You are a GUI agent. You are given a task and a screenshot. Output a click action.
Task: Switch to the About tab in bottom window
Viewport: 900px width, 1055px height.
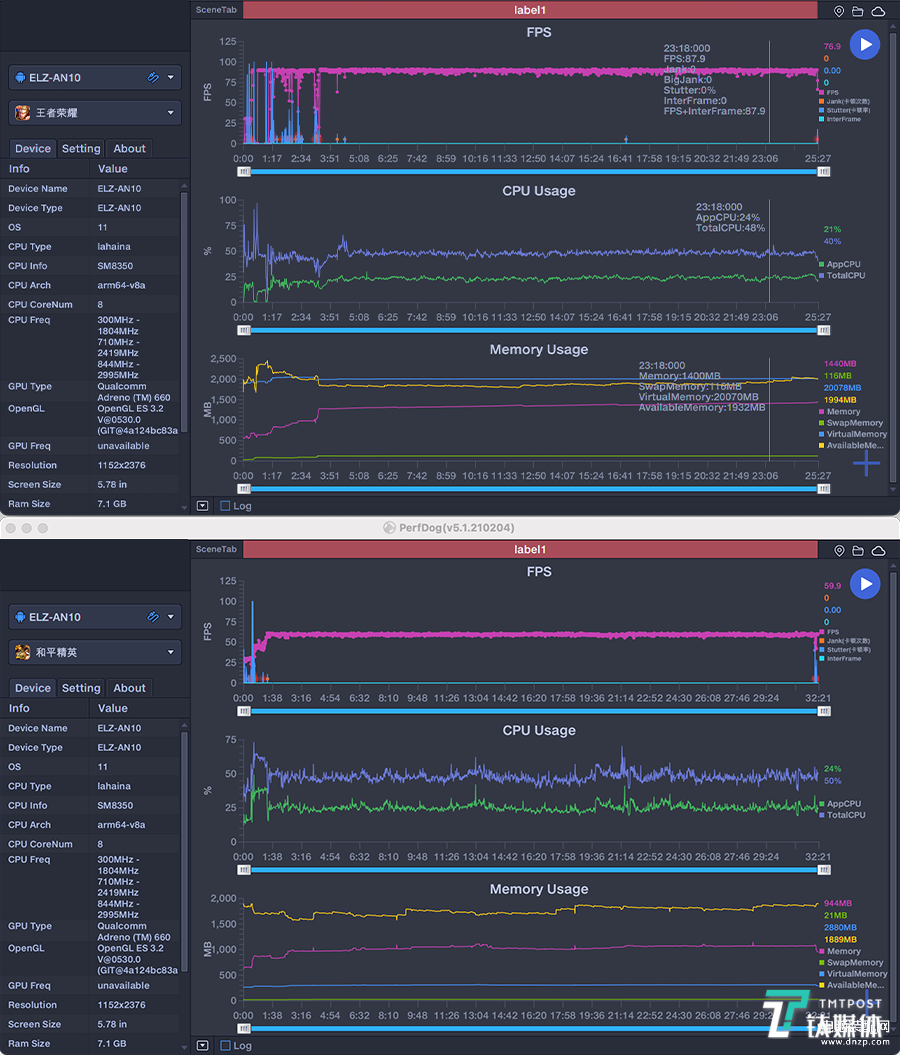129,688
